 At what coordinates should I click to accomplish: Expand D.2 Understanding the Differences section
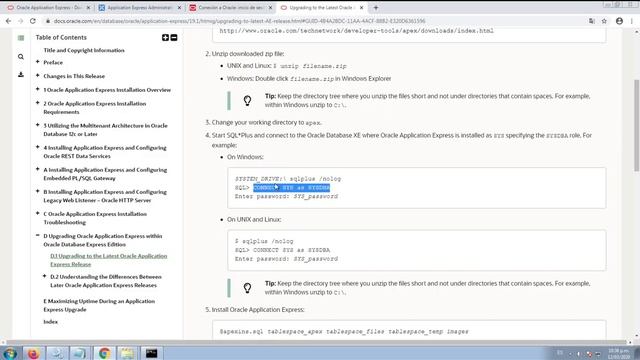pyautogui.click(x=44, y=276)
